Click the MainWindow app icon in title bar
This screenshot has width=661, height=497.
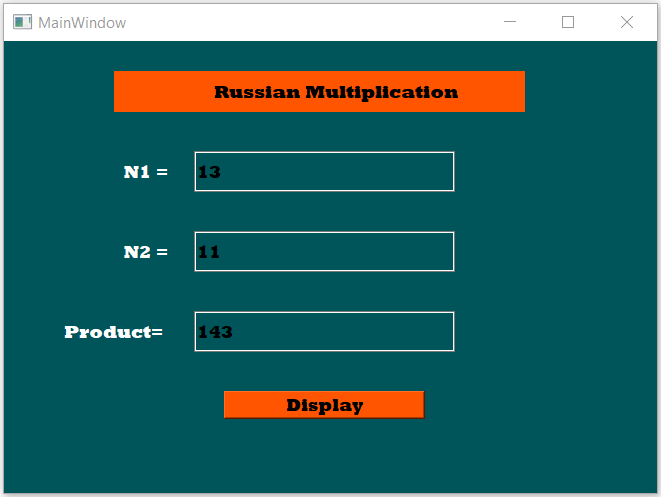click(22, 22)
